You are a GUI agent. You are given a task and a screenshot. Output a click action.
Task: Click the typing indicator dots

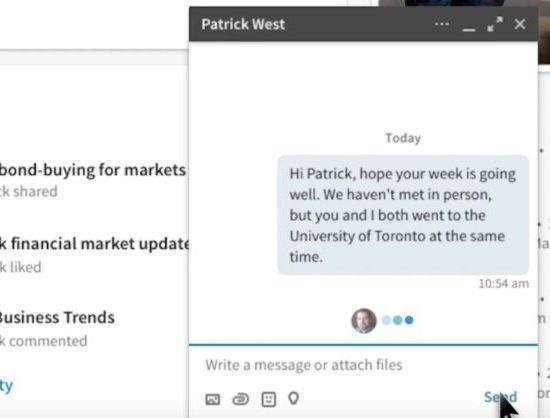point(398,320)
